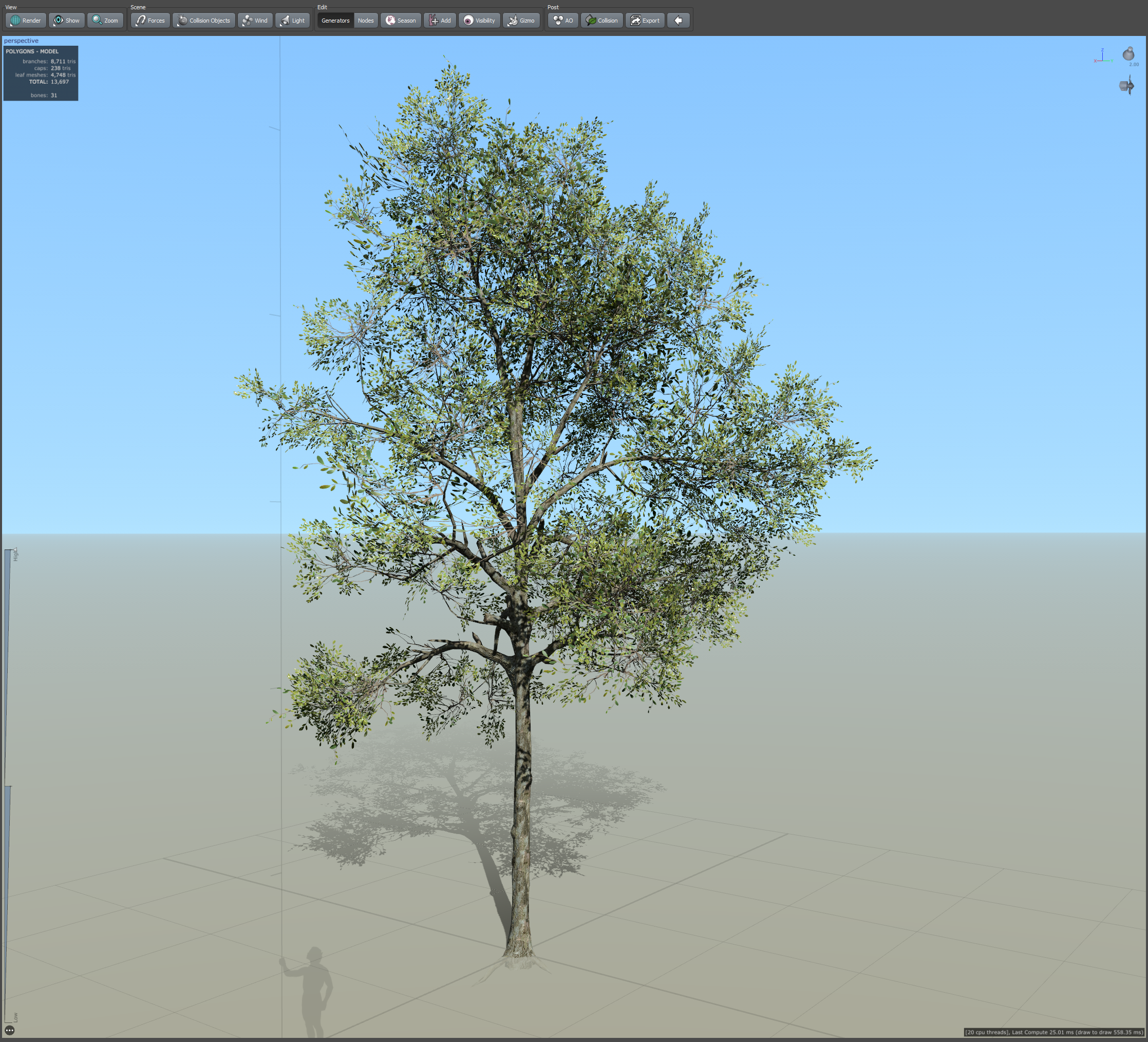This screenshot has width=1148, height=1042.
Task: Open the Season tool
Action: pyautogui.click(x=401, y=21)
